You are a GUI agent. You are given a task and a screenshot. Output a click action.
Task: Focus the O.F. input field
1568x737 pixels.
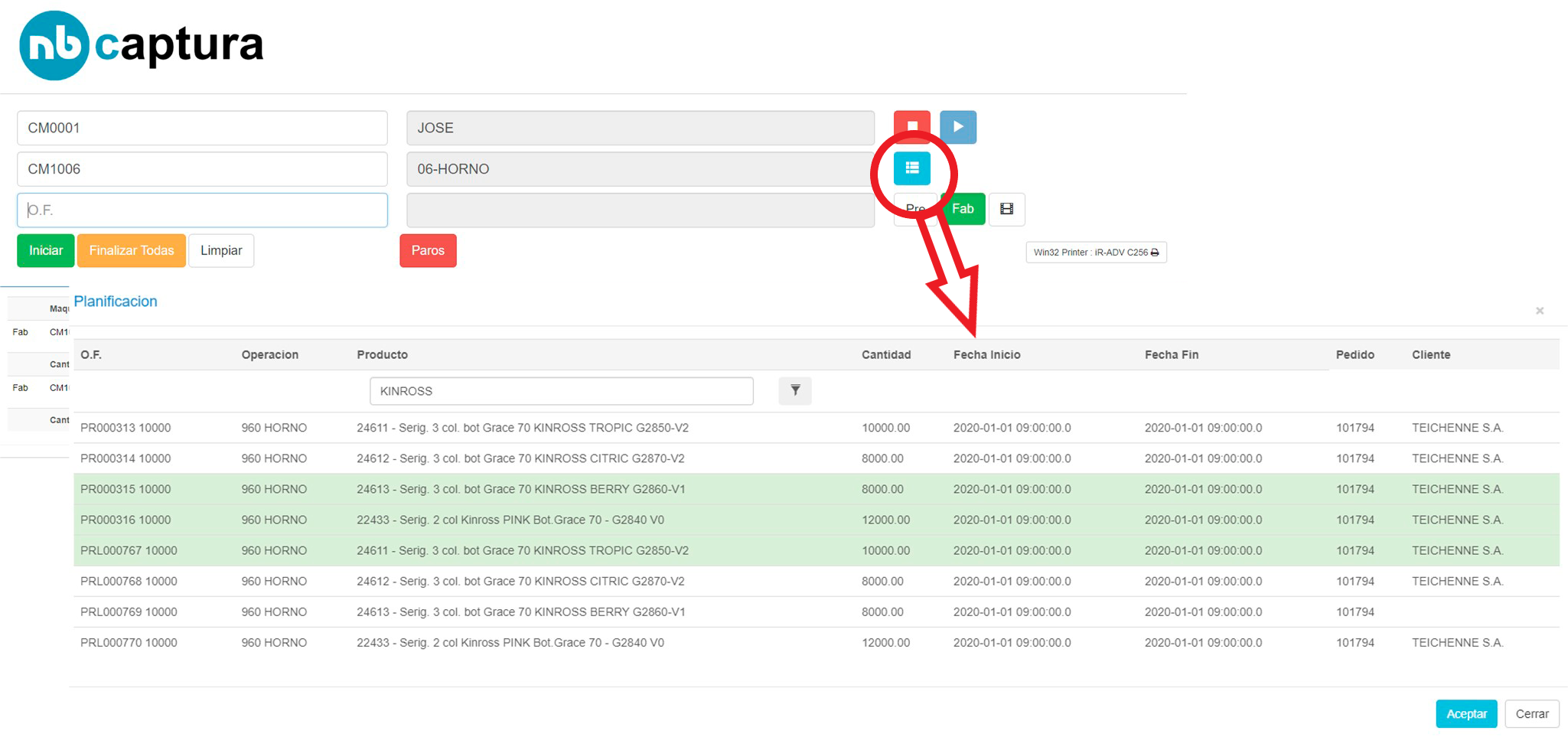202,210
